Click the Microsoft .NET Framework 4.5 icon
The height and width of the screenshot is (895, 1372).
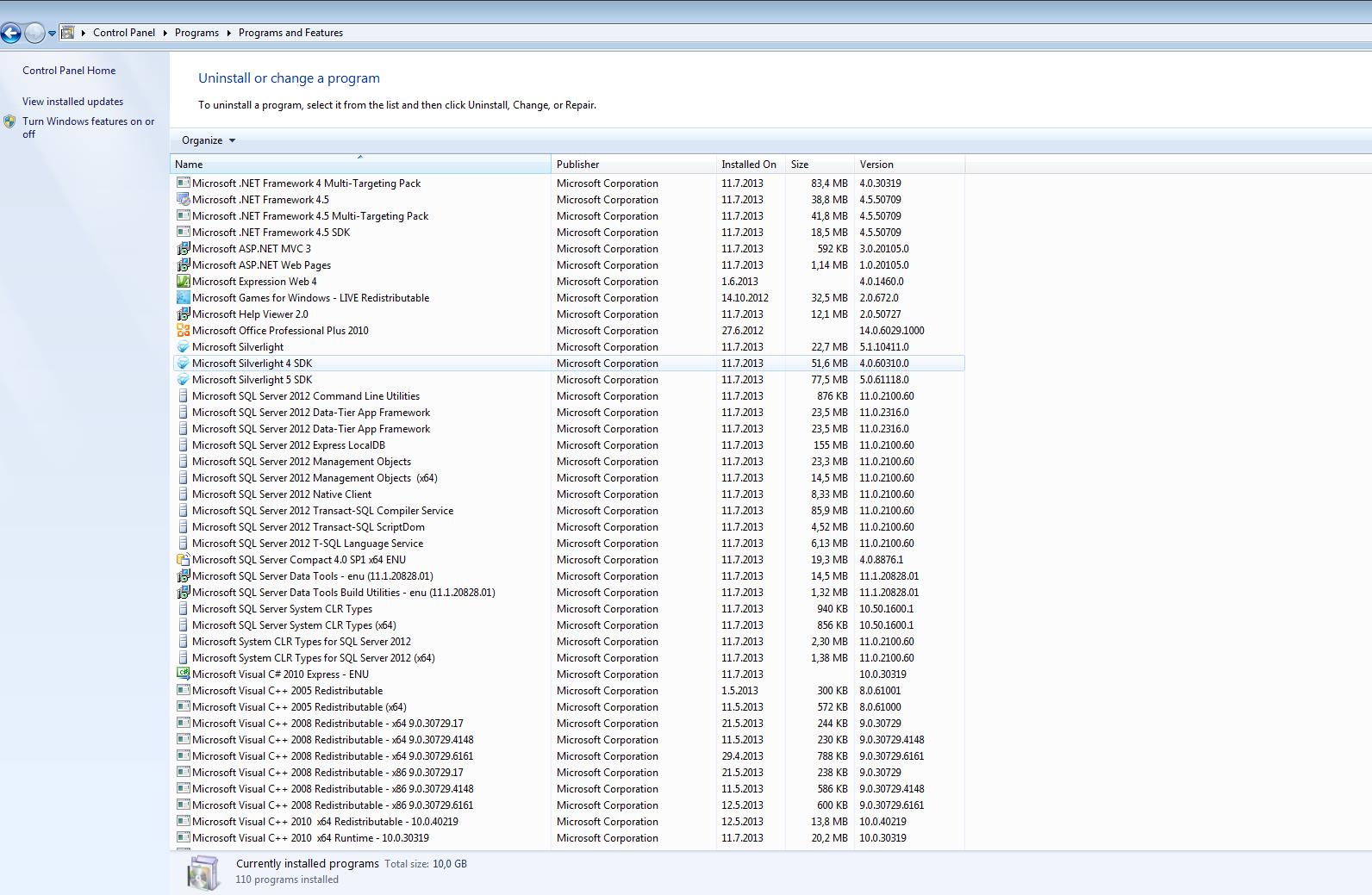coord(183,199)
